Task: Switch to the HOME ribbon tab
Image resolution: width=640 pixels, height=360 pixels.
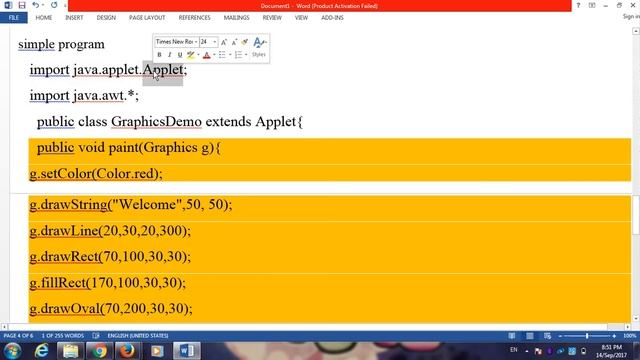Action: [44, 18]
